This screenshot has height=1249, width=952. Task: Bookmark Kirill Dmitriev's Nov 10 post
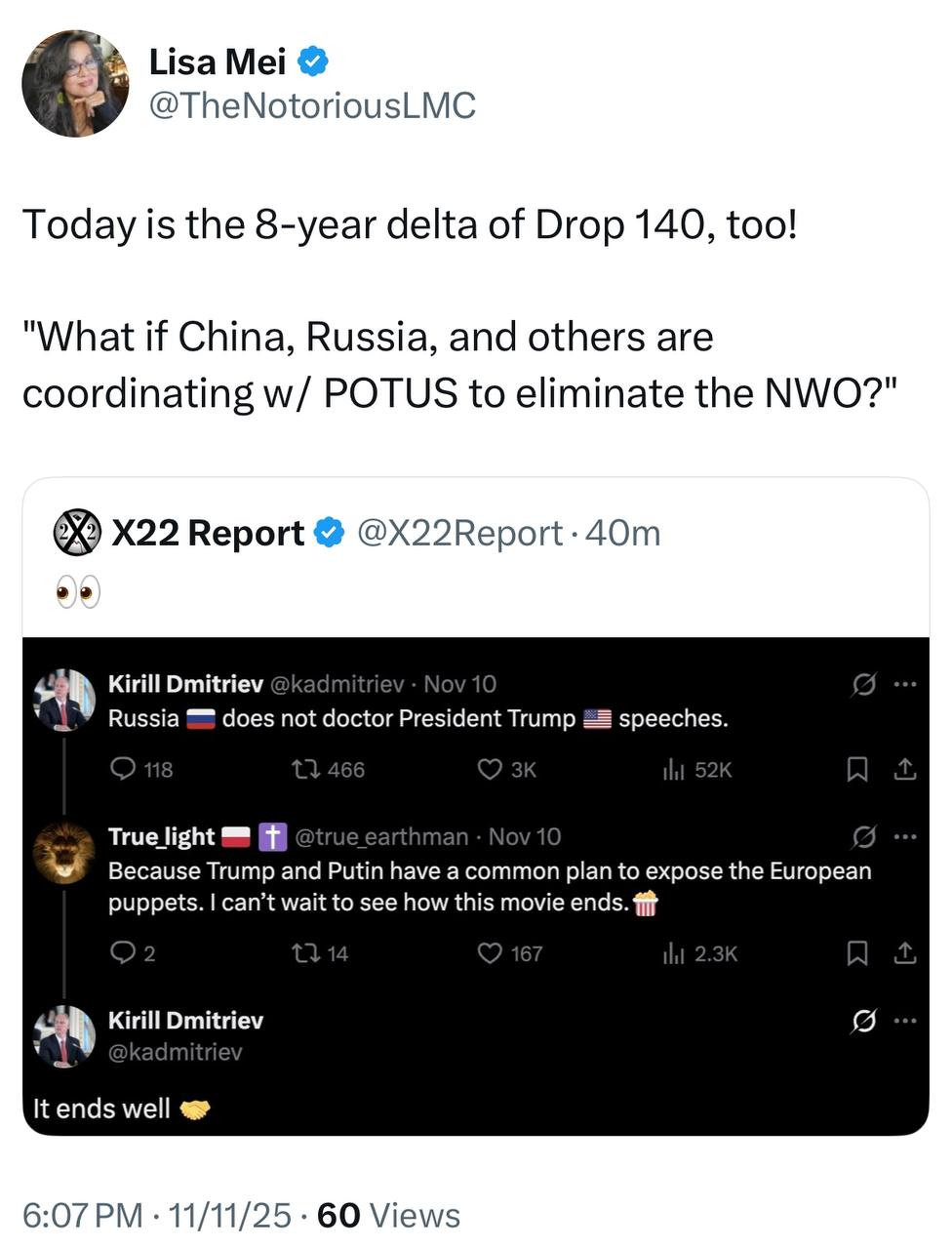click(x=856, y=770)
